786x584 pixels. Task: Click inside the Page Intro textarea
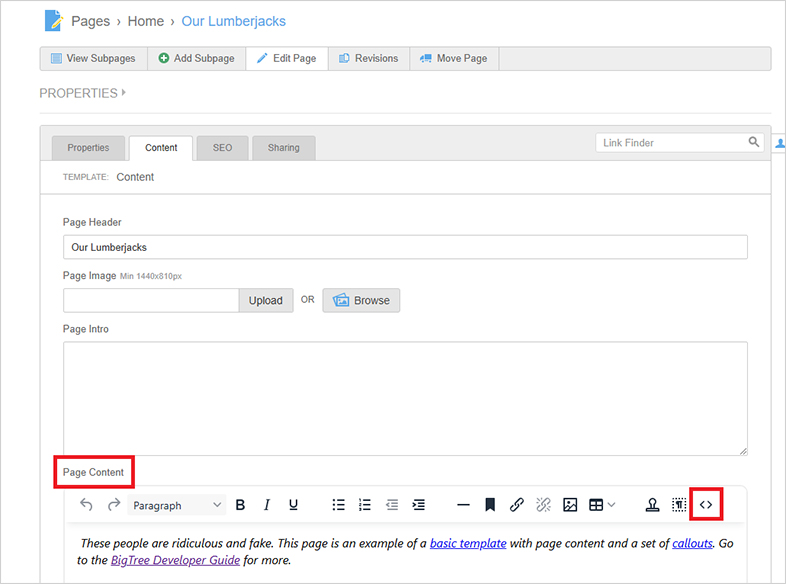(405, 399)
